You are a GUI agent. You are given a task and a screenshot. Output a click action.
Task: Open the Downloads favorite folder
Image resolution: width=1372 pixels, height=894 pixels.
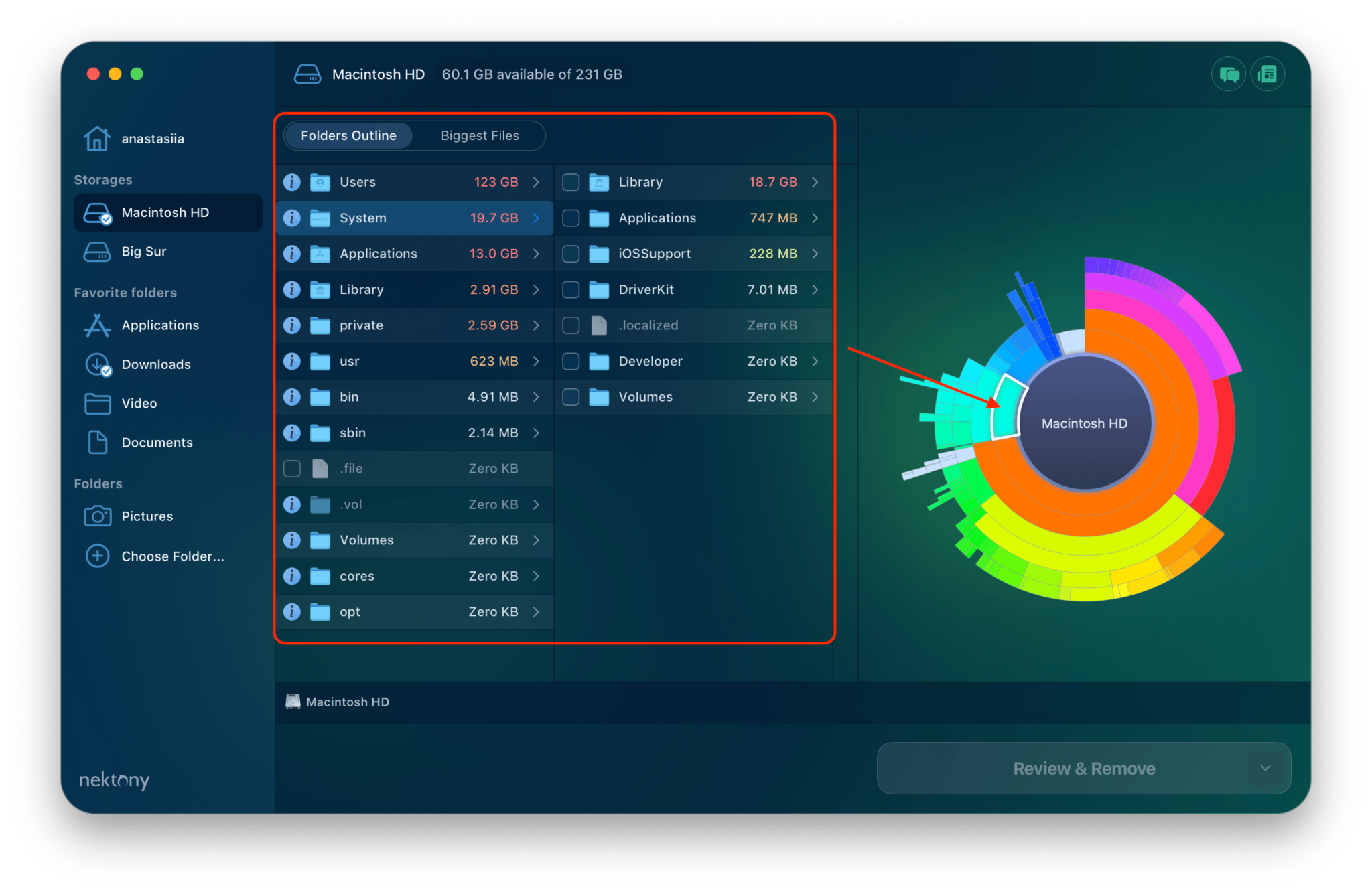click(155, 364)
